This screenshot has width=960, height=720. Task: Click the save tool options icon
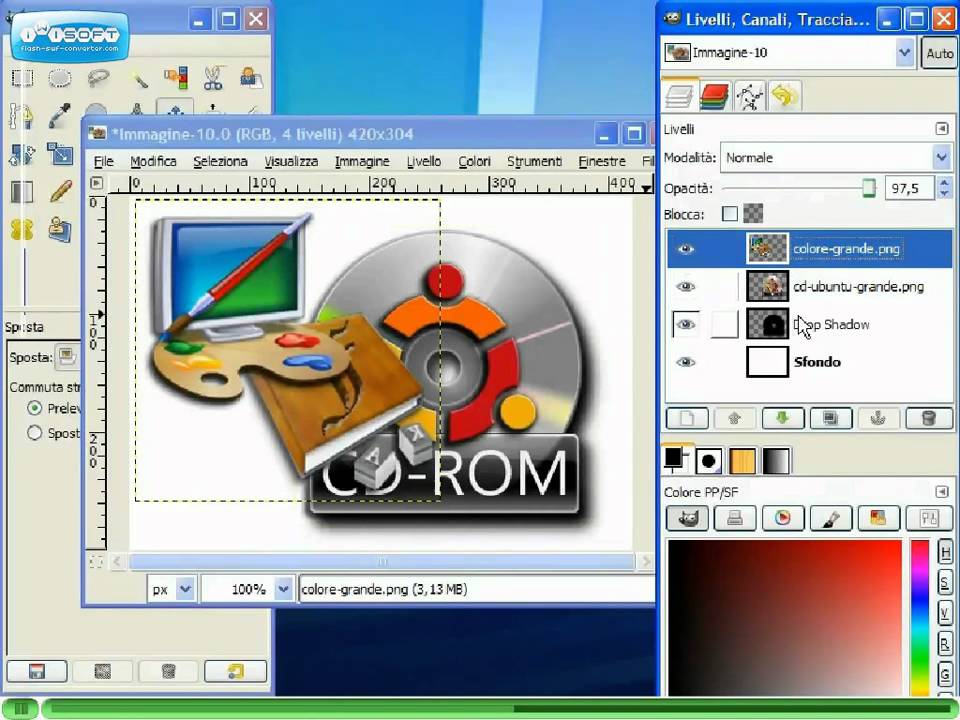37,671
